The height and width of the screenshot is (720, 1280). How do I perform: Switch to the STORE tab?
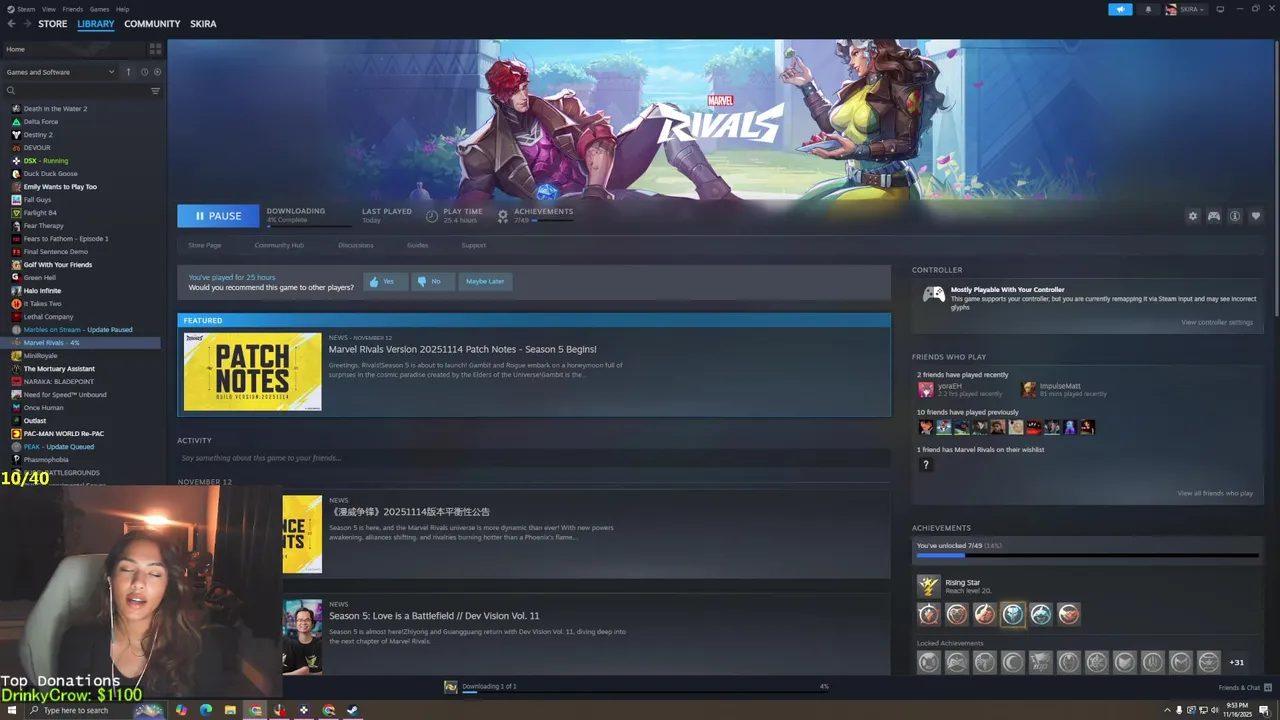[53, 24]
